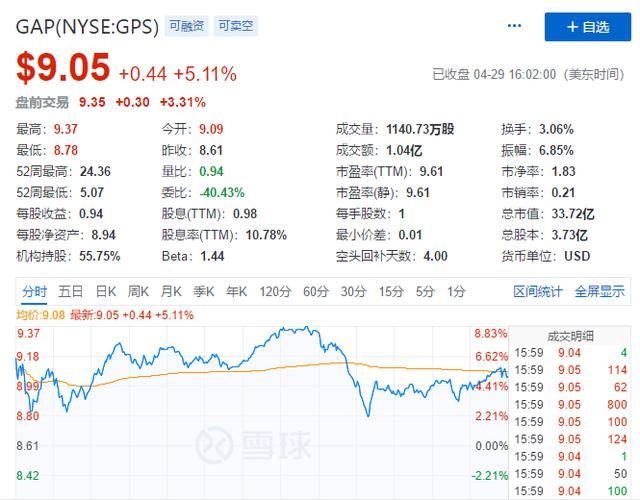Select the 30分 interval tab
Image resolution: width=640 pixels, height=500 pixels.
[x=353, y=292]
